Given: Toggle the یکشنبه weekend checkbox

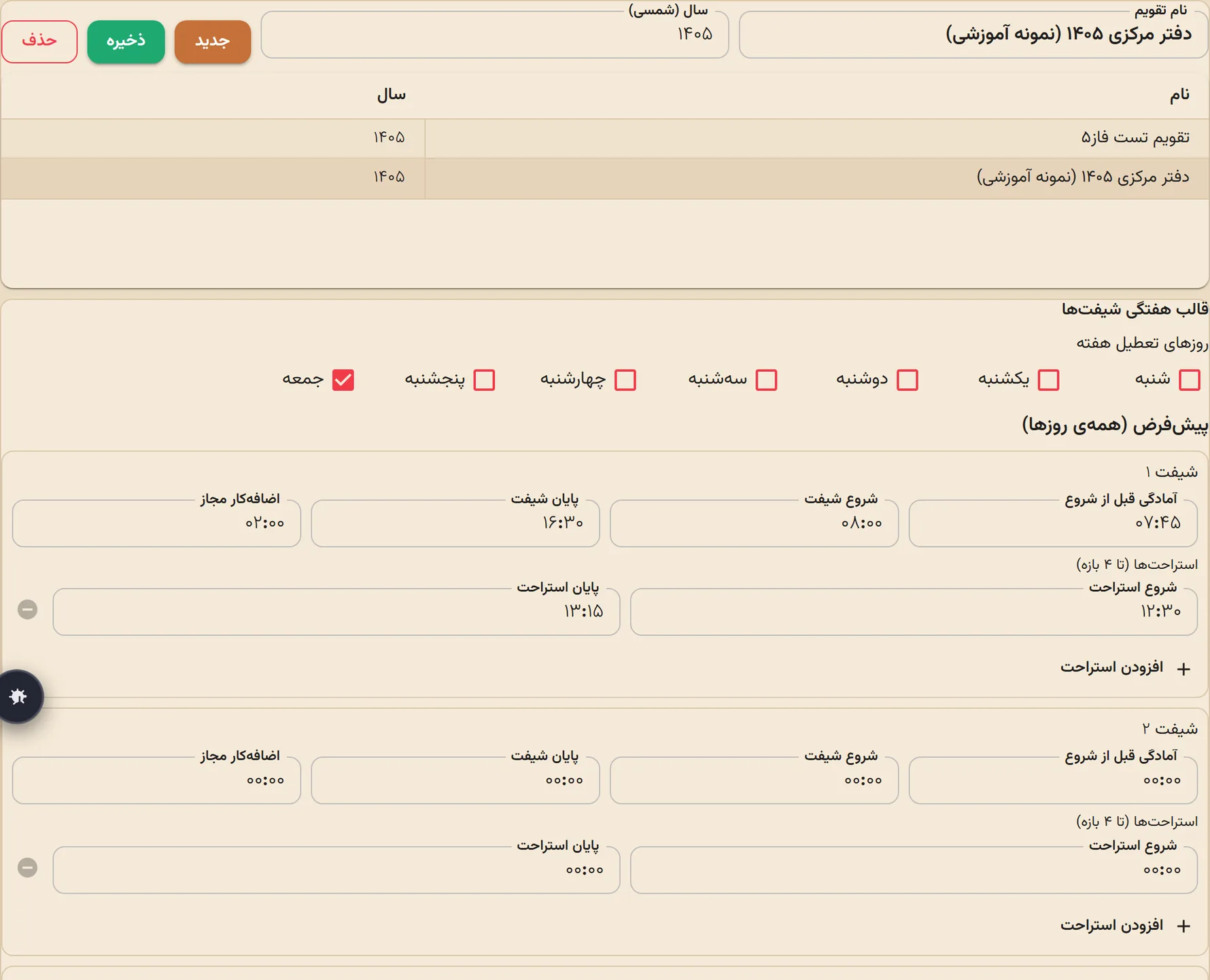Looking at the screenshot, I should (x=1048, y=380).
